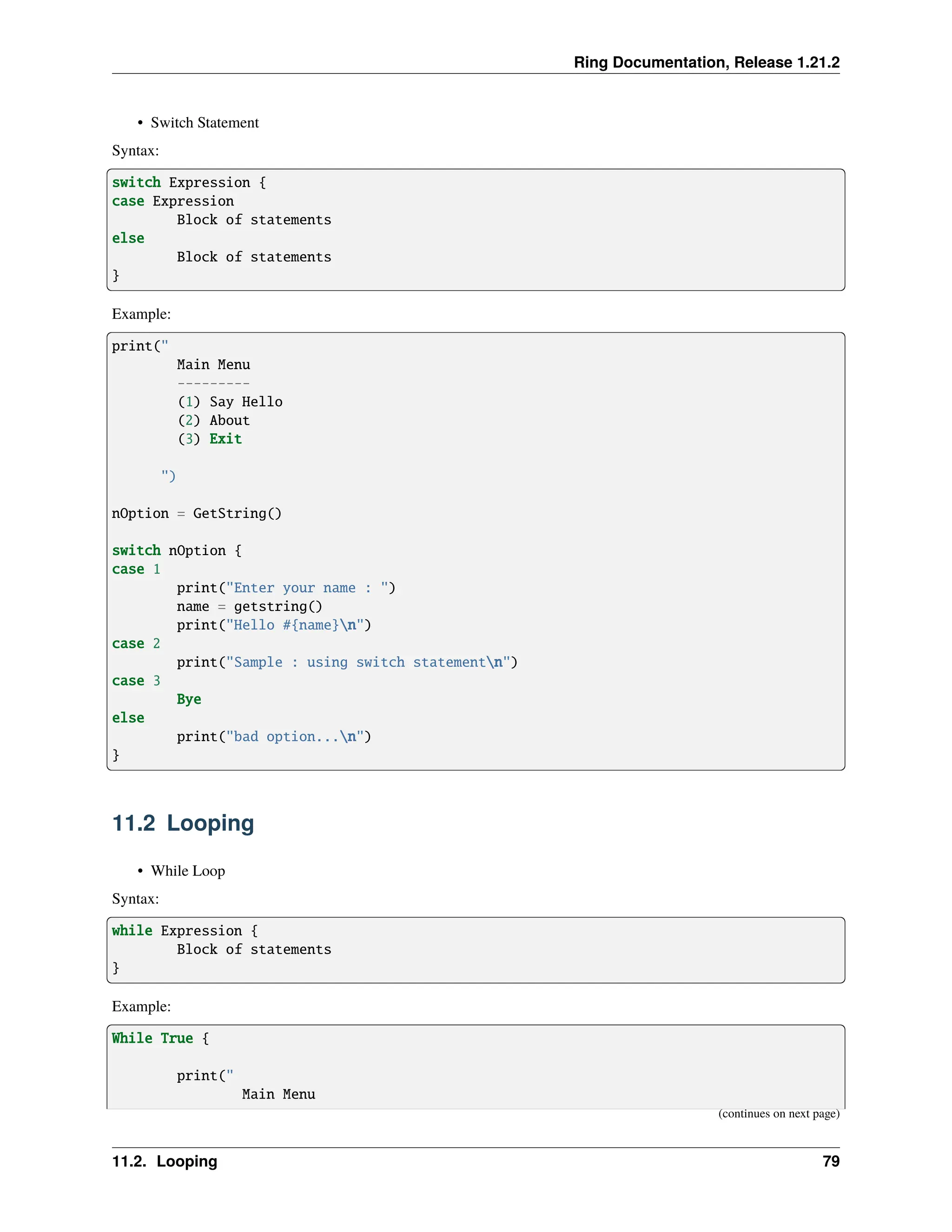Click the 'Hello #{name}' print statement
952x1232 pixels.
point(273,625)
